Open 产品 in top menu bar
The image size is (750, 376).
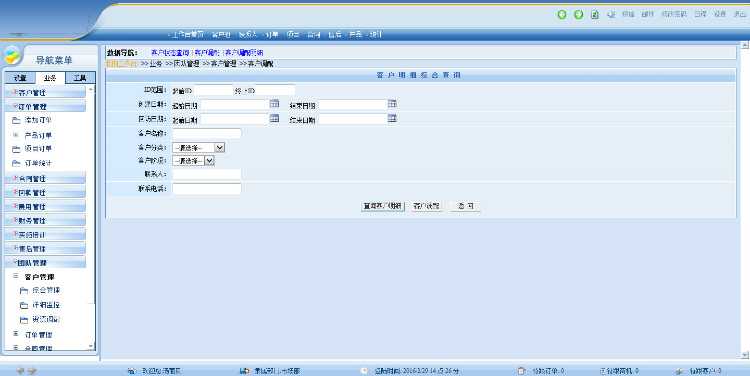pyautogui.click(x=355, y=34)
